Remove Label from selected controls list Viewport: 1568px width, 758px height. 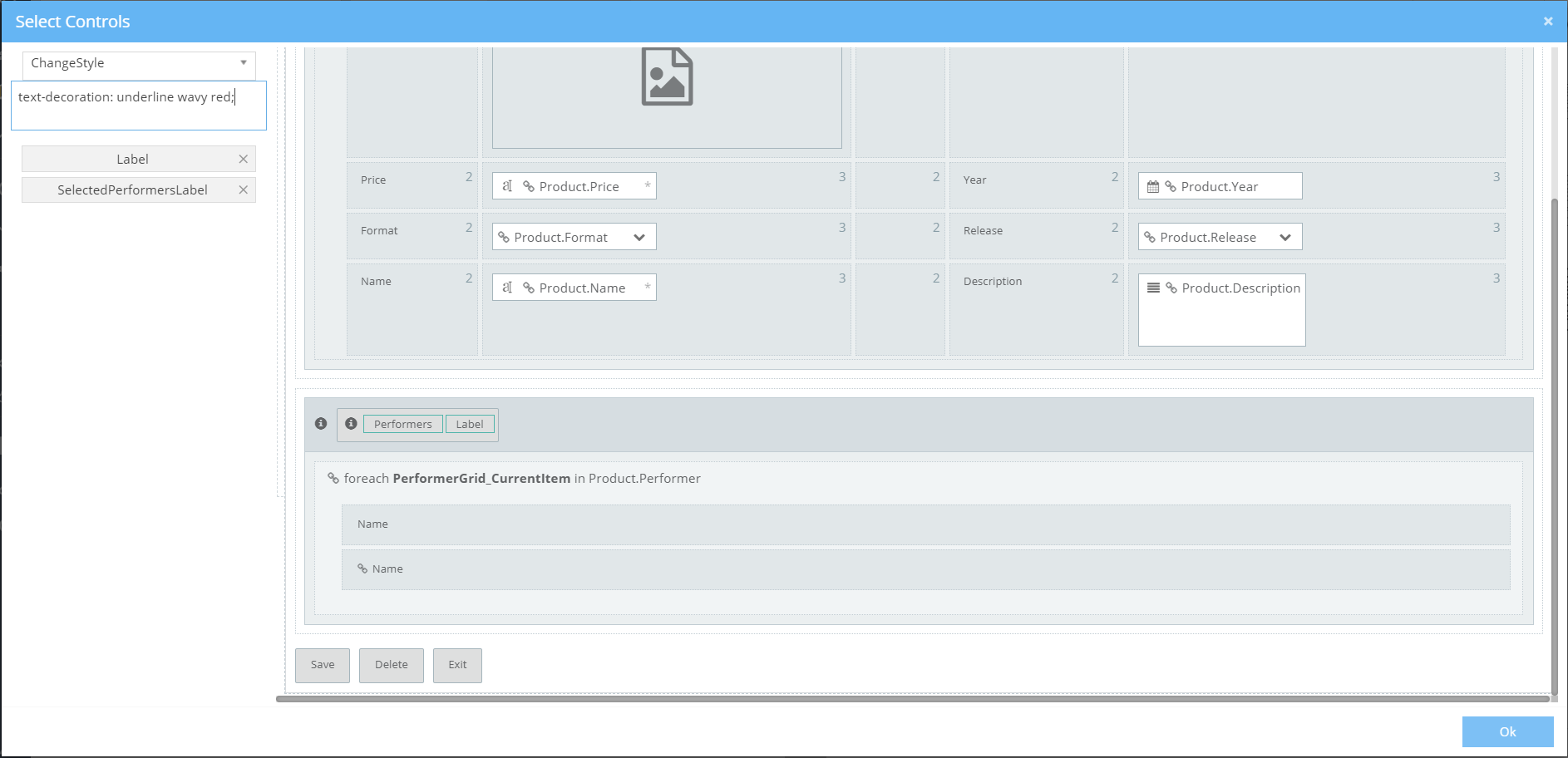coord(244,160)
